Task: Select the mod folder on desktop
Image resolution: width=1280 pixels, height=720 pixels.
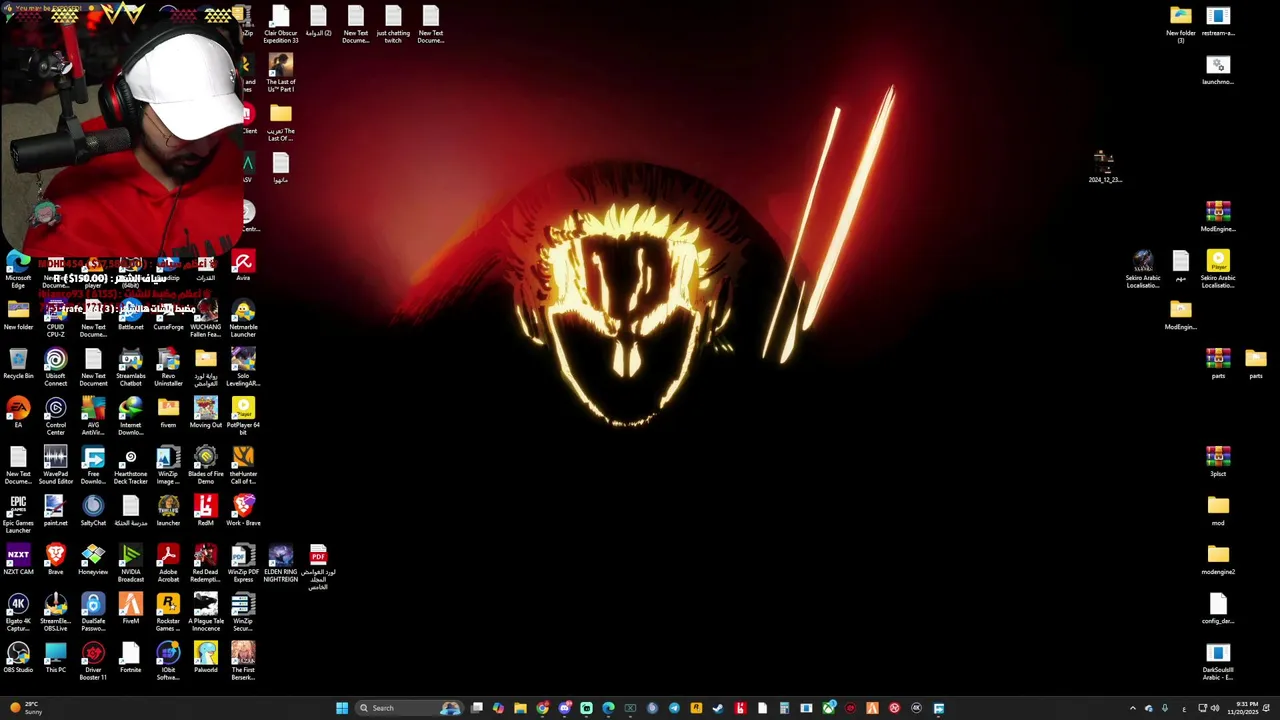Action: click(1218, 511)
